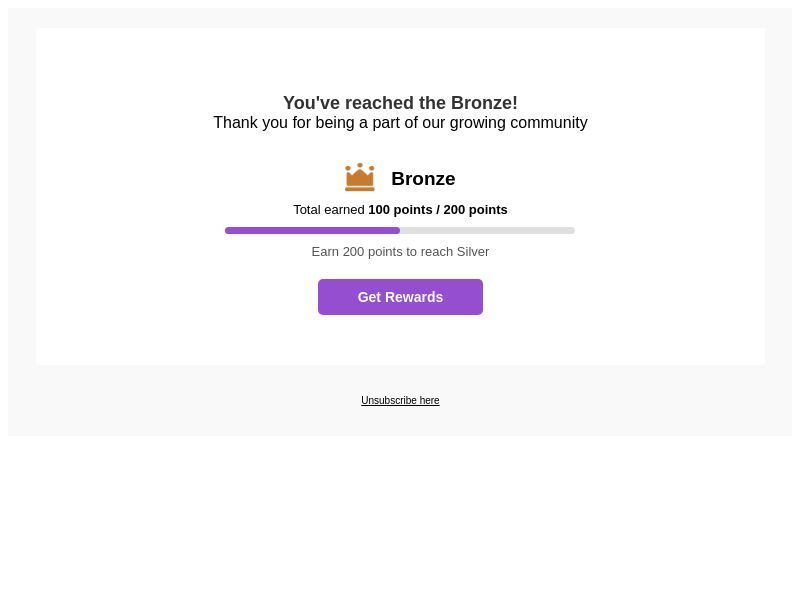This screenshot has height=600, width=800.
Task: Open the Get Rewards button
Action: 400,297
